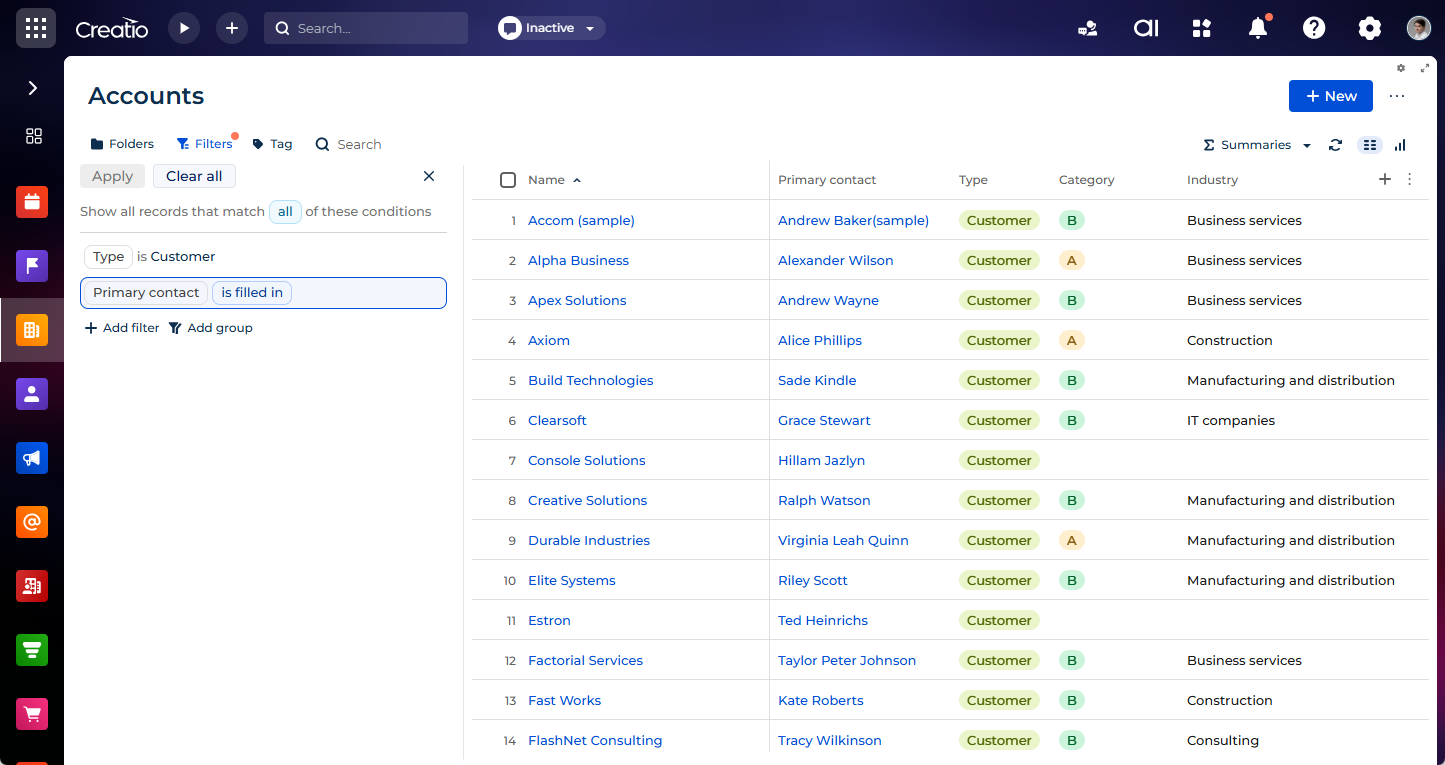Image resolution: width=1445 pixels, height=765 pixels.
Task: Open page designer small gear icon
Action: point(1401,68)
